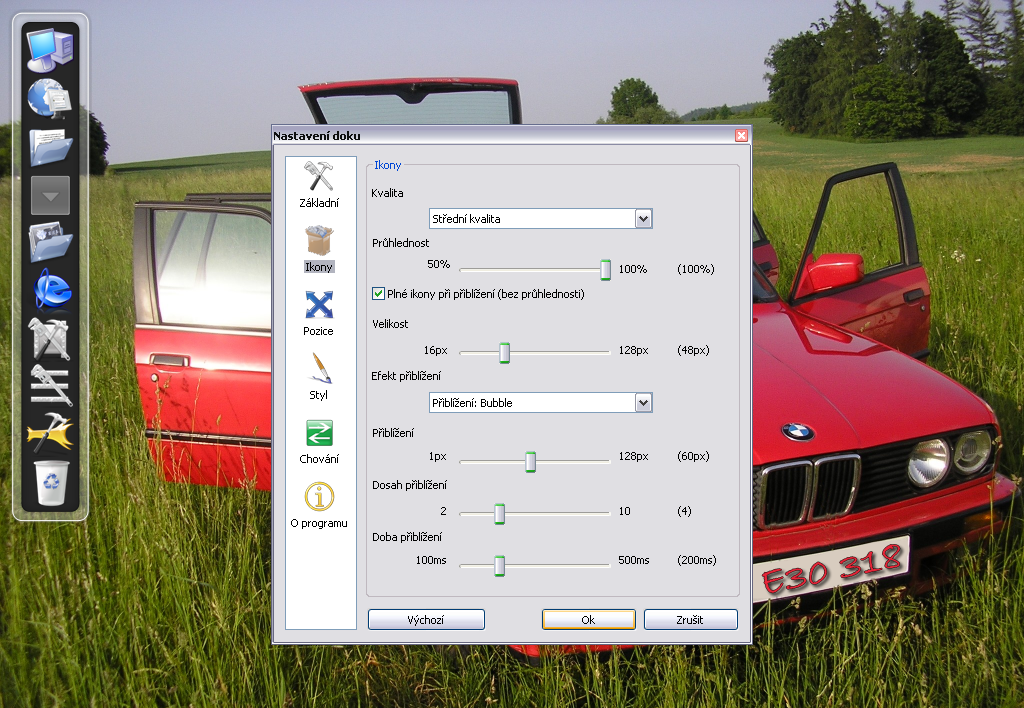Open the Recycle Bin in the dock
Viewport: 1024px width, 708px height.
click(51, 483)
